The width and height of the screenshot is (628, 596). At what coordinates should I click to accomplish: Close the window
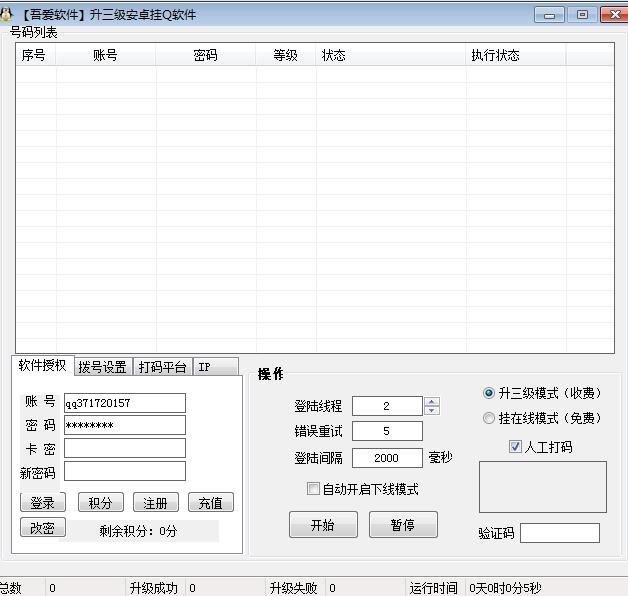point(614,15)
